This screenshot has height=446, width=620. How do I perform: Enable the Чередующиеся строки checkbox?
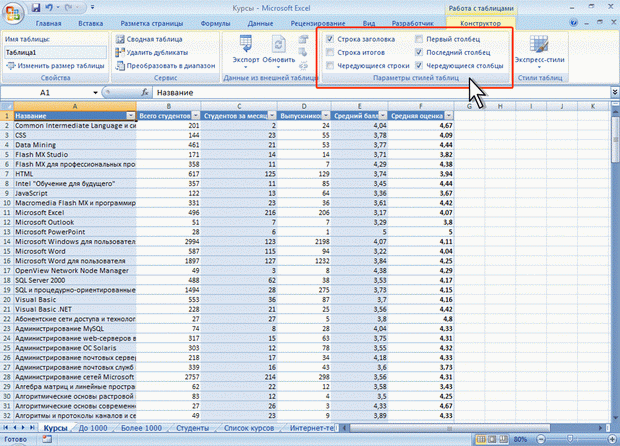(330, 66)
